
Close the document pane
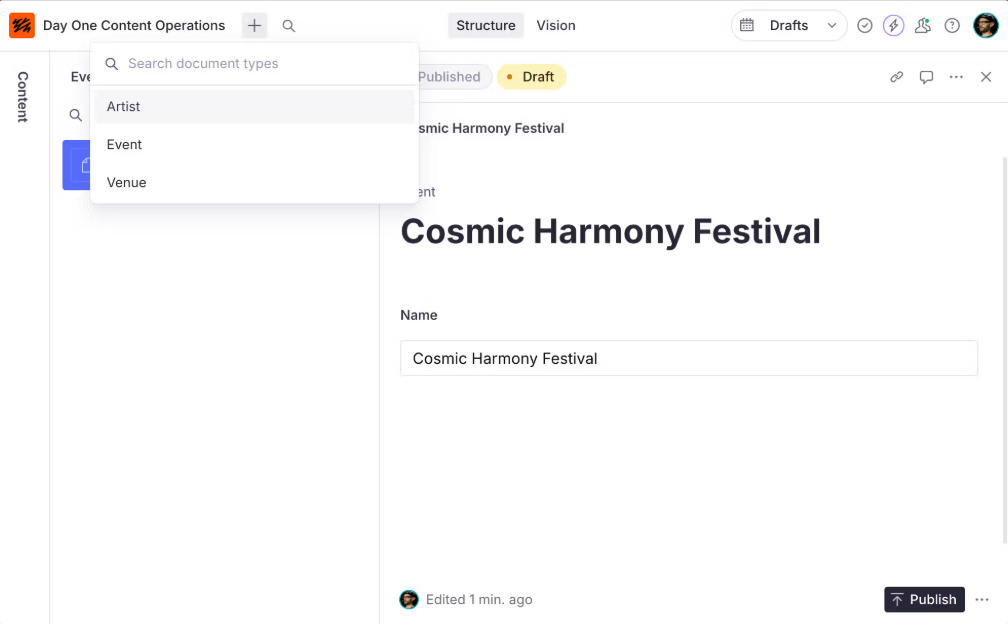[986, 77]
